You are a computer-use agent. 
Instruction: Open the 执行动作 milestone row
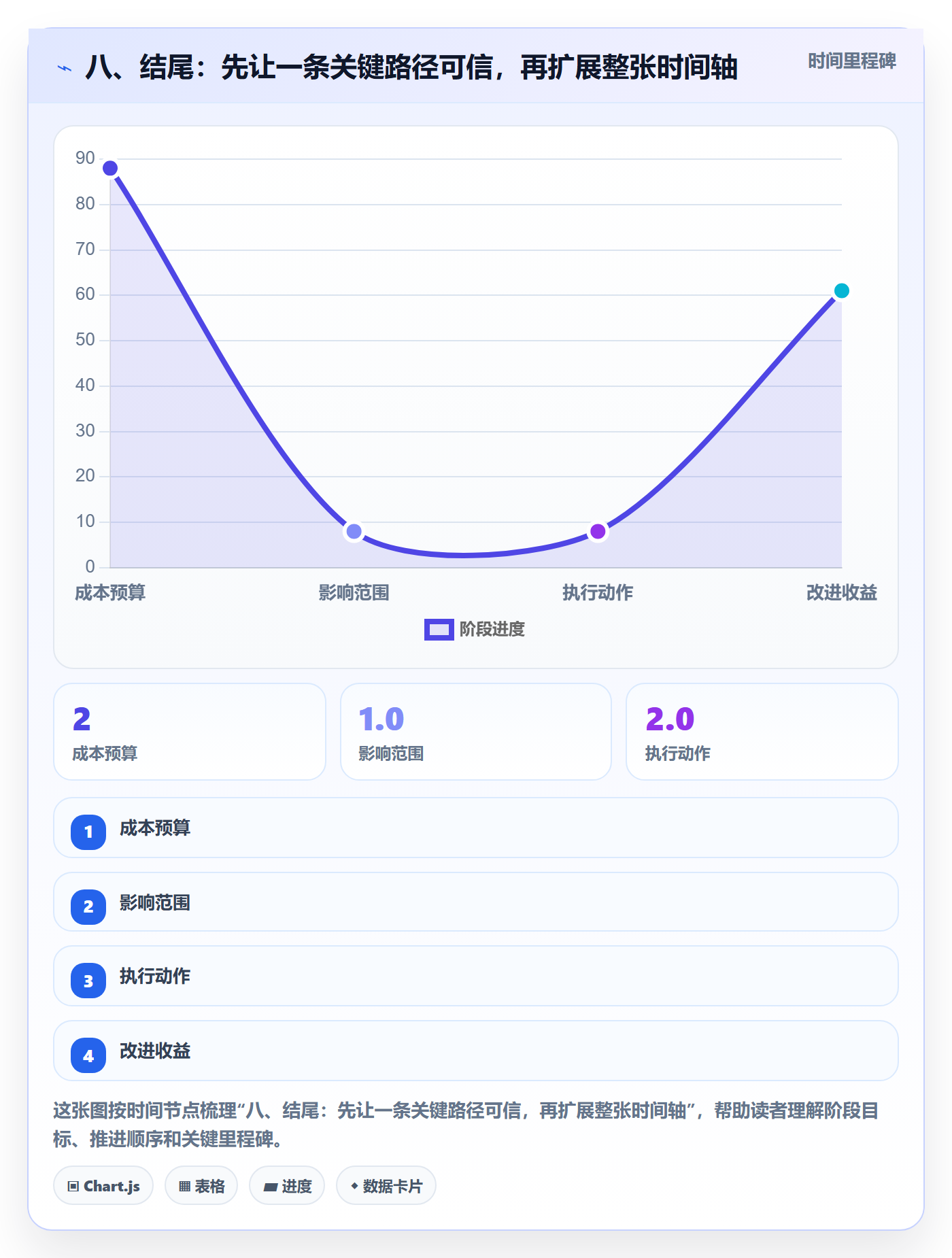[476, 976]
